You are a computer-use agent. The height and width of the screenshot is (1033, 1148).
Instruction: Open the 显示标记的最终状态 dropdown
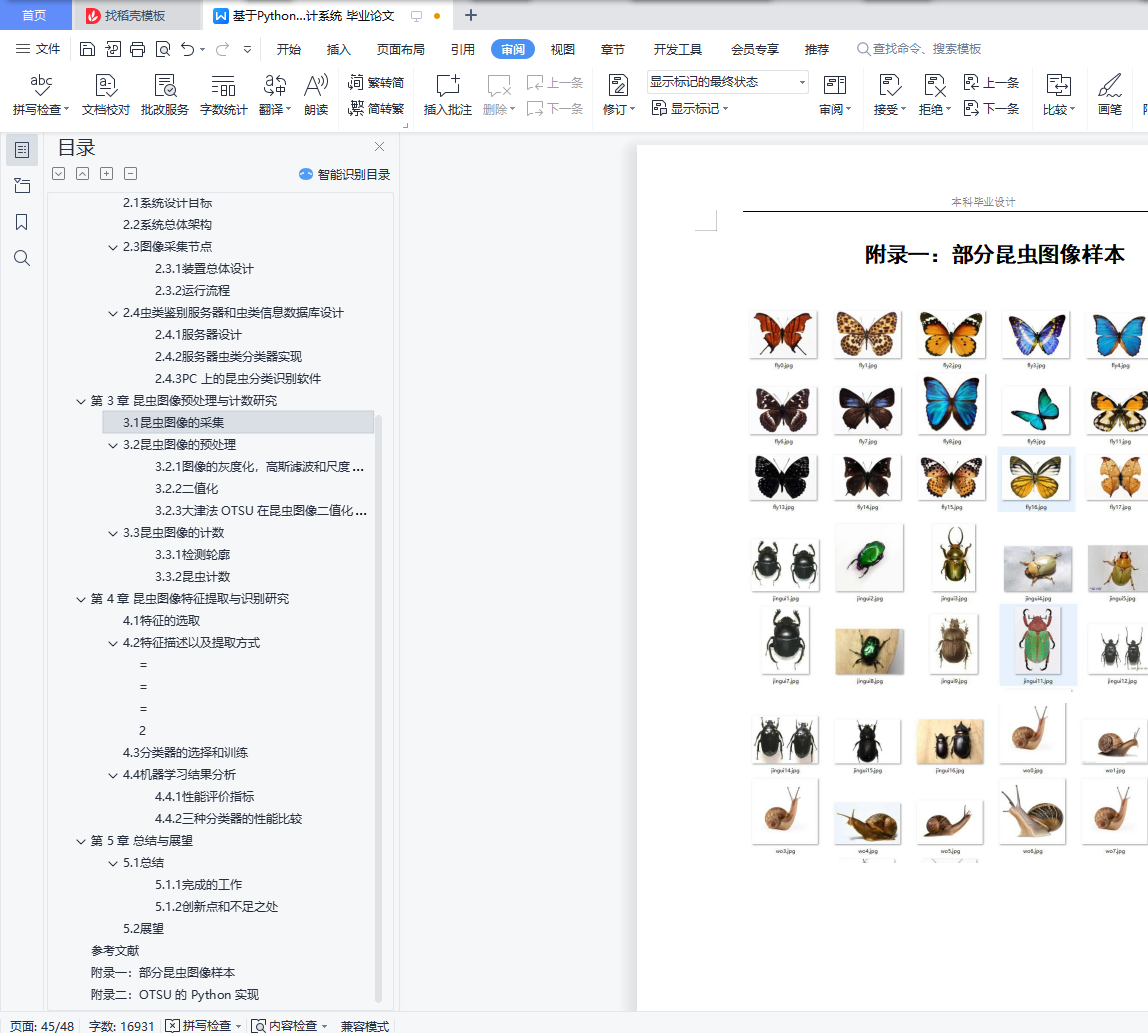(727, 82)
